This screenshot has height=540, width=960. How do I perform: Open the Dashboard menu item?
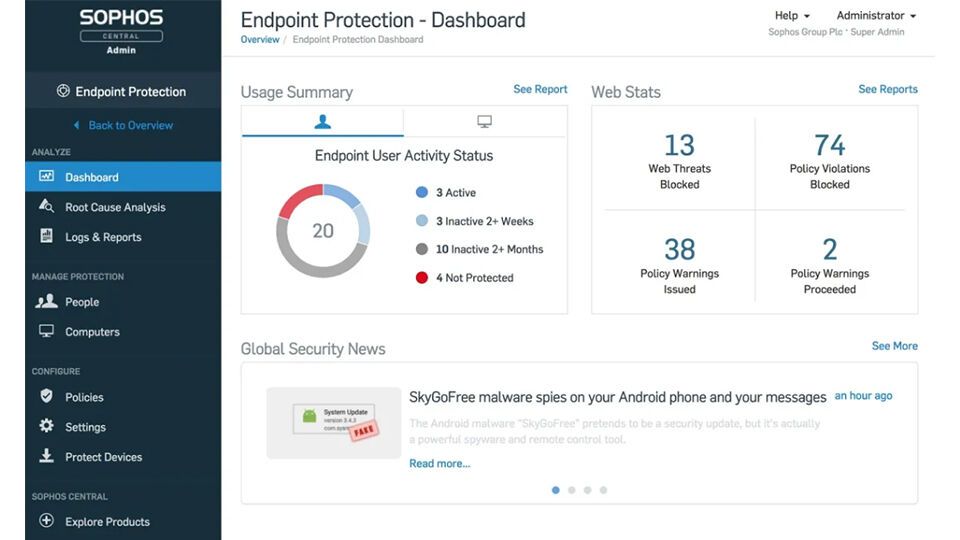tap(123, 177)
